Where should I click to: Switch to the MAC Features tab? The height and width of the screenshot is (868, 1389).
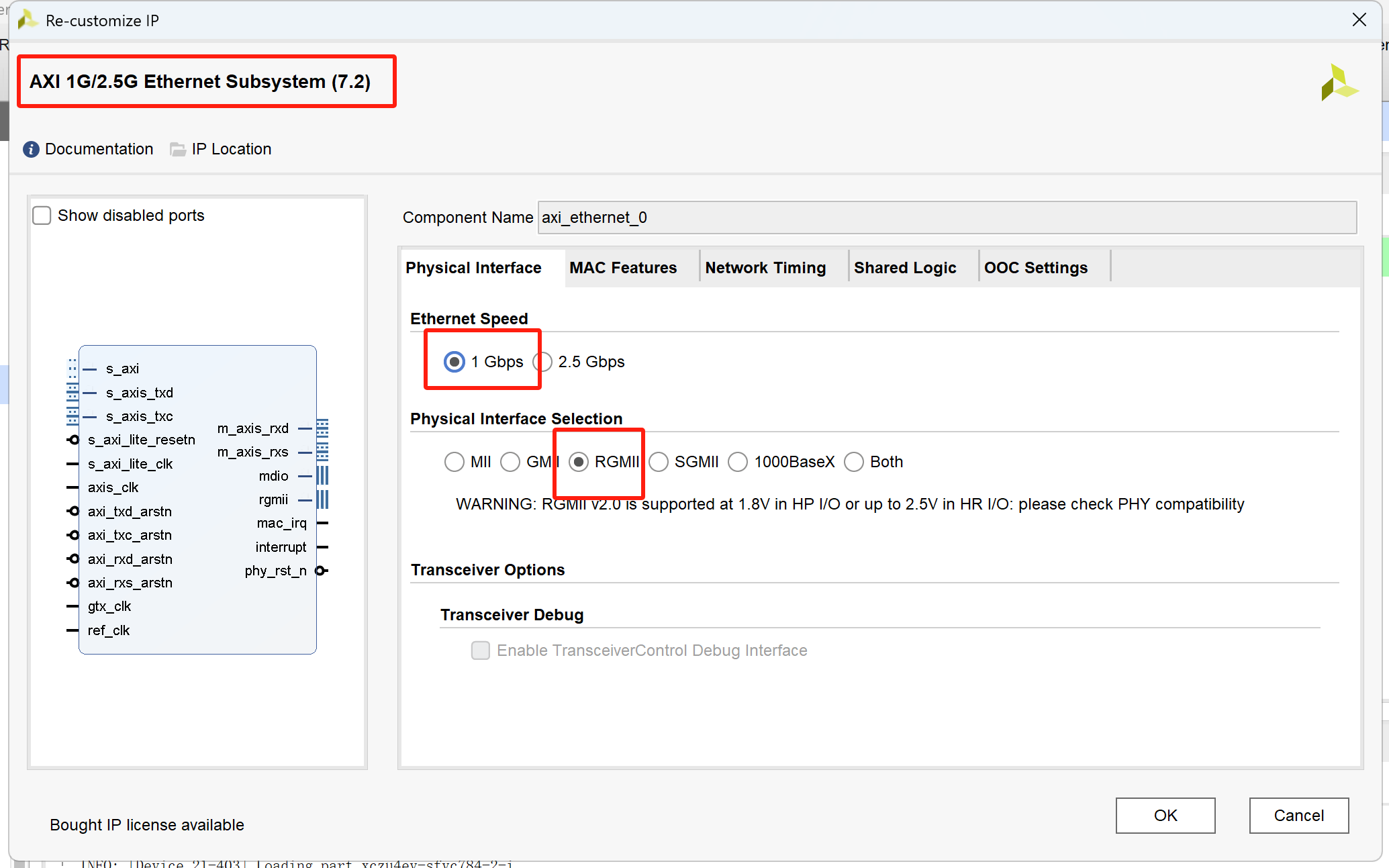tap(623, 268)
